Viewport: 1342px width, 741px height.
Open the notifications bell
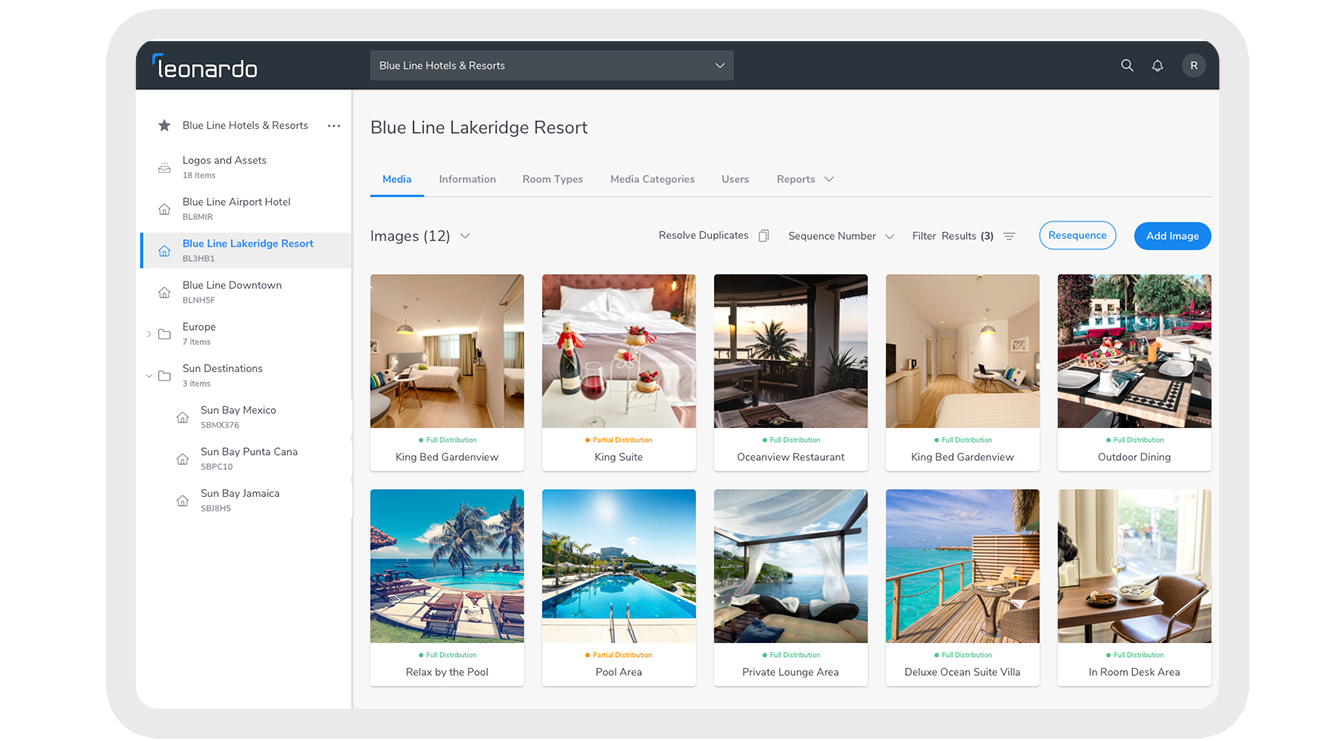coord(1158,65)
